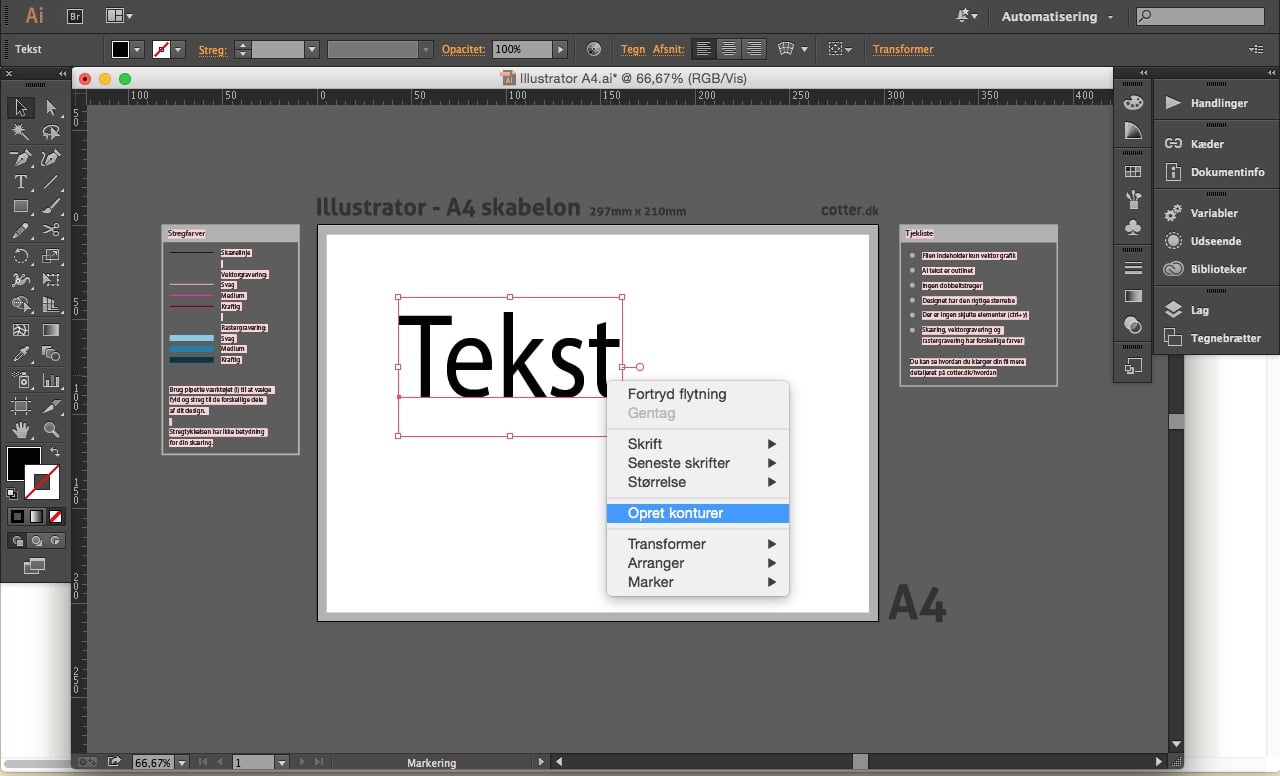Click the Tegn link in control bar
The width and height of the screenshot is (1280, 776).
[x=633, y=49]
